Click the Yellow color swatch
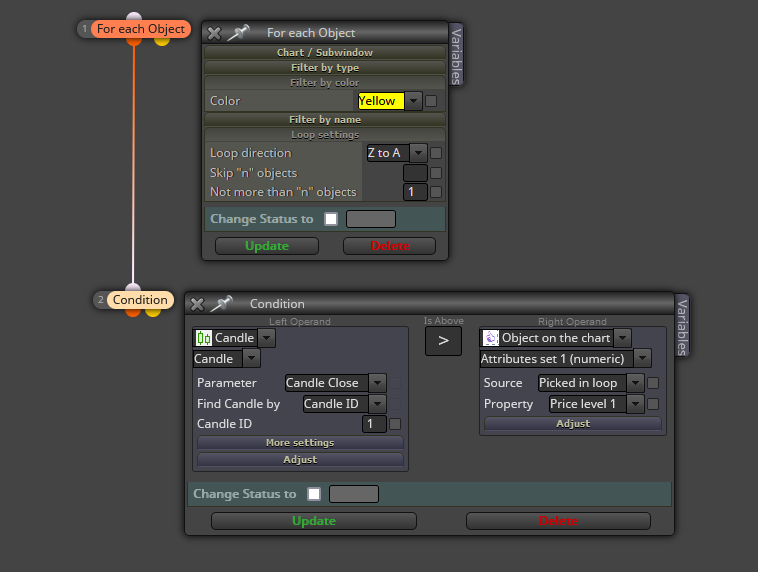 tap(380, 101)
